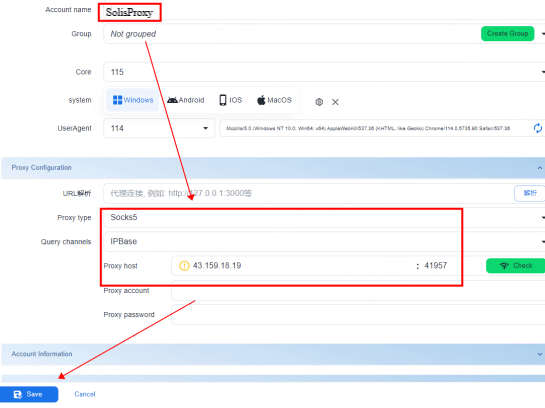The image size is (545, 408).
Task: Click the warning icon beside proxy host IP
Action: (x=184, y=266)
